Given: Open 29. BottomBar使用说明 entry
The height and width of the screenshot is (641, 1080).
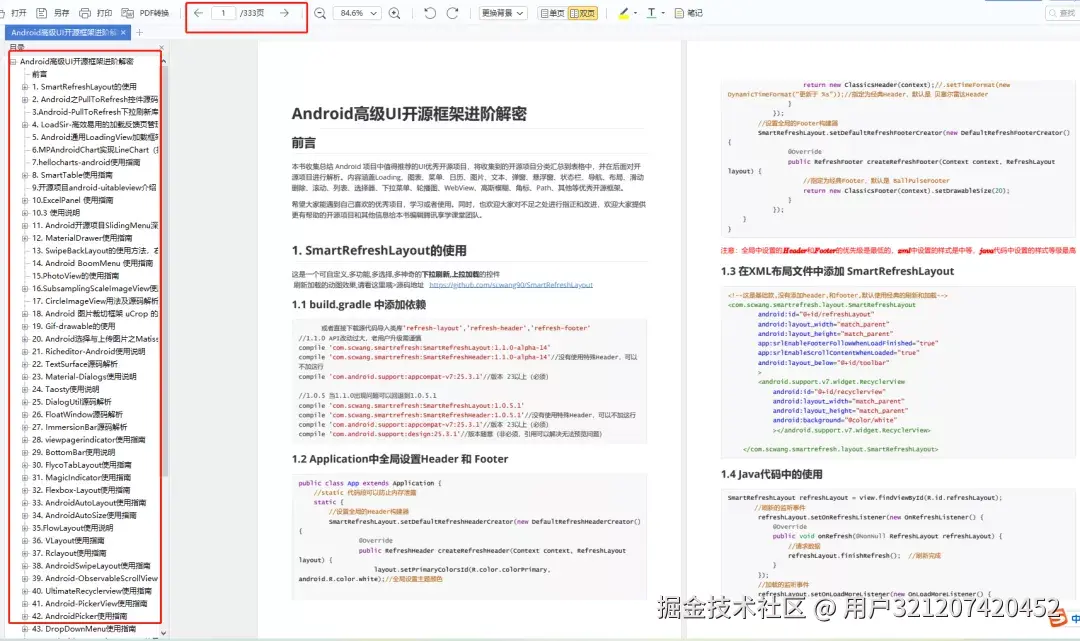Looking at the screenshot, I should 74,452.
